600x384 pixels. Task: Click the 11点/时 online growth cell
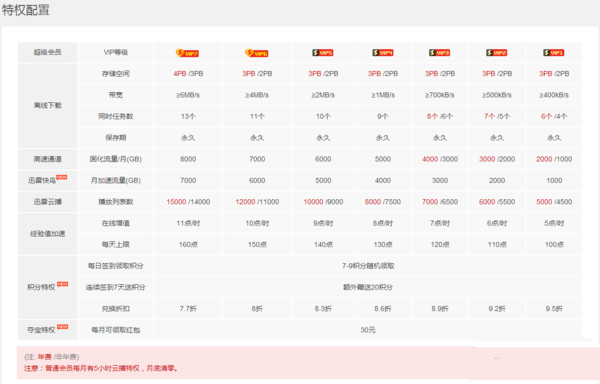pyautogui.click(x=188, y=223)
